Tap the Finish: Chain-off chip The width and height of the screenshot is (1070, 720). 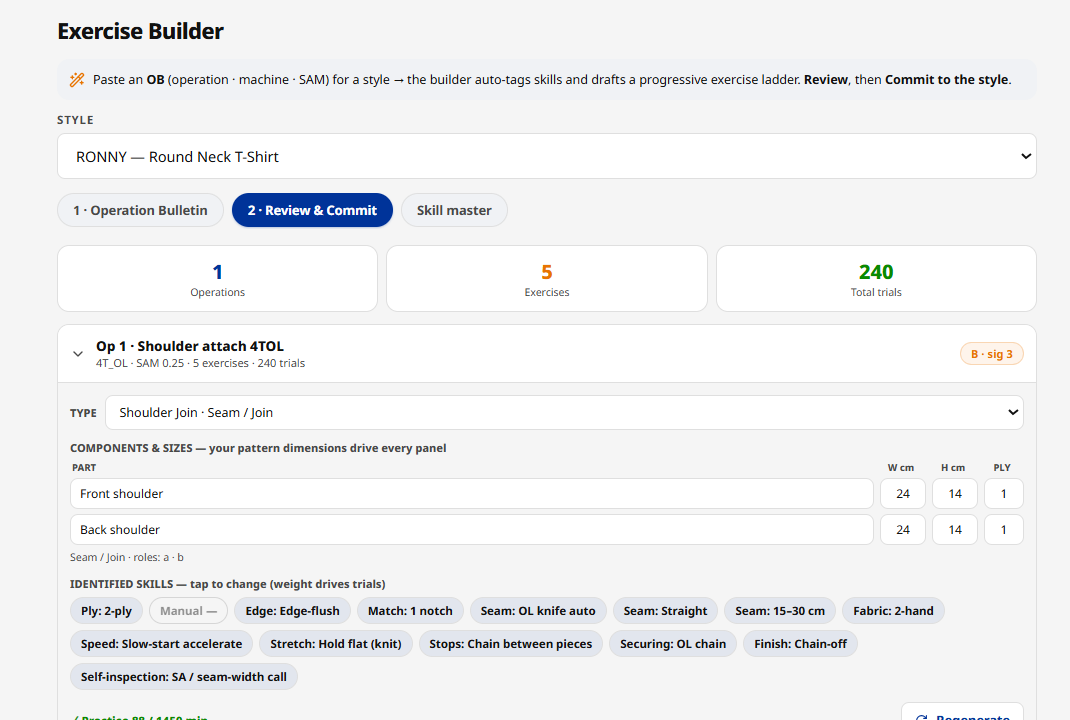(800, 644)
